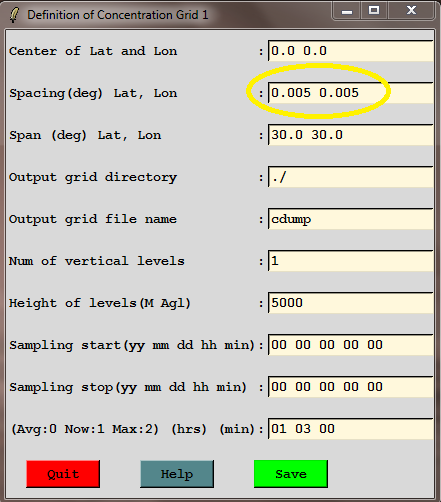The width and height of the screenshot is (441, 502).
Task: Open Help for concentration grid
Action: (177, 474)
